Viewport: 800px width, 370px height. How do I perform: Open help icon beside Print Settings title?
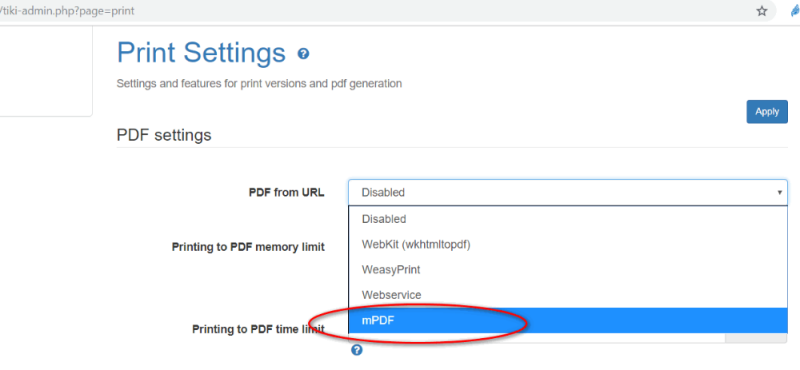coord(303,54)
